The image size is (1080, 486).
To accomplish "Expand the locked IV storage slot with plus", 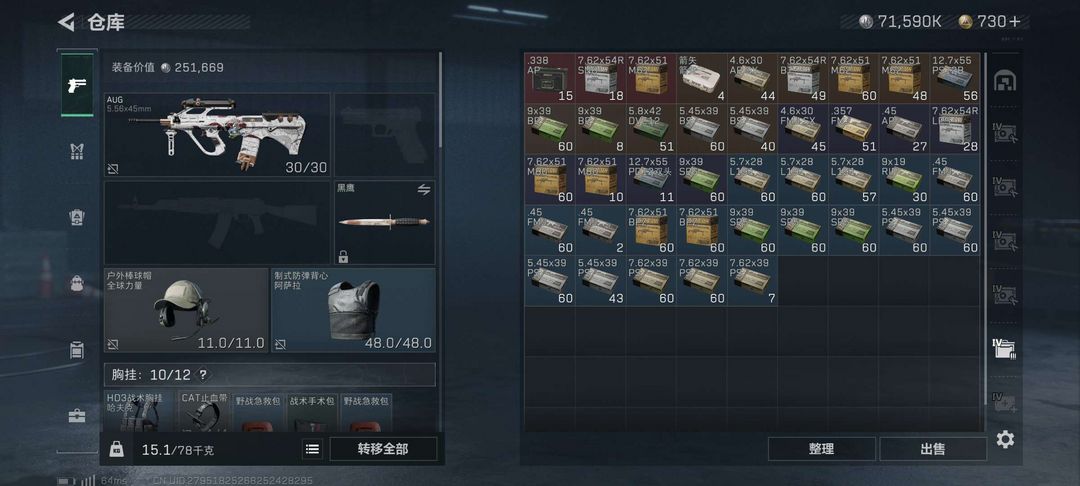I will click(1004, 401).
